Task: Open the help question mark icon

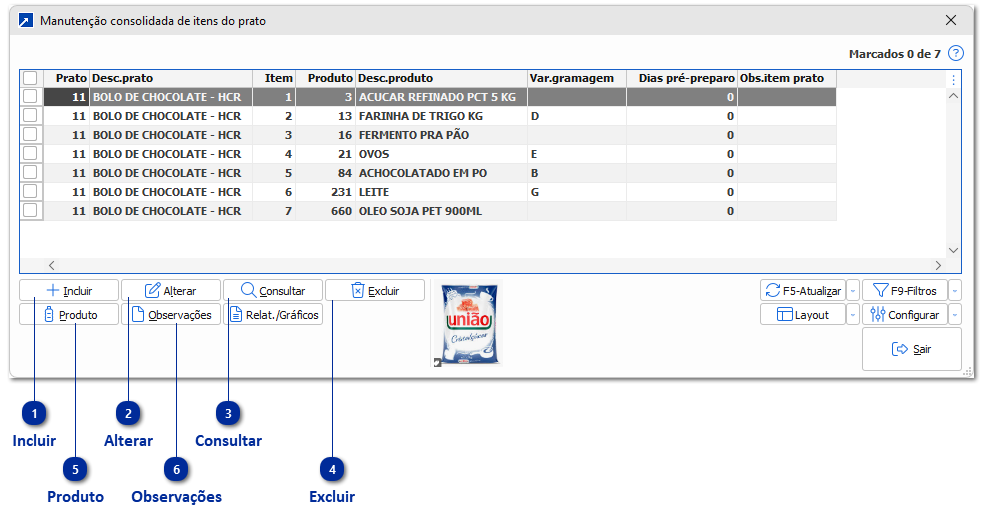Action: click(955, 53)
